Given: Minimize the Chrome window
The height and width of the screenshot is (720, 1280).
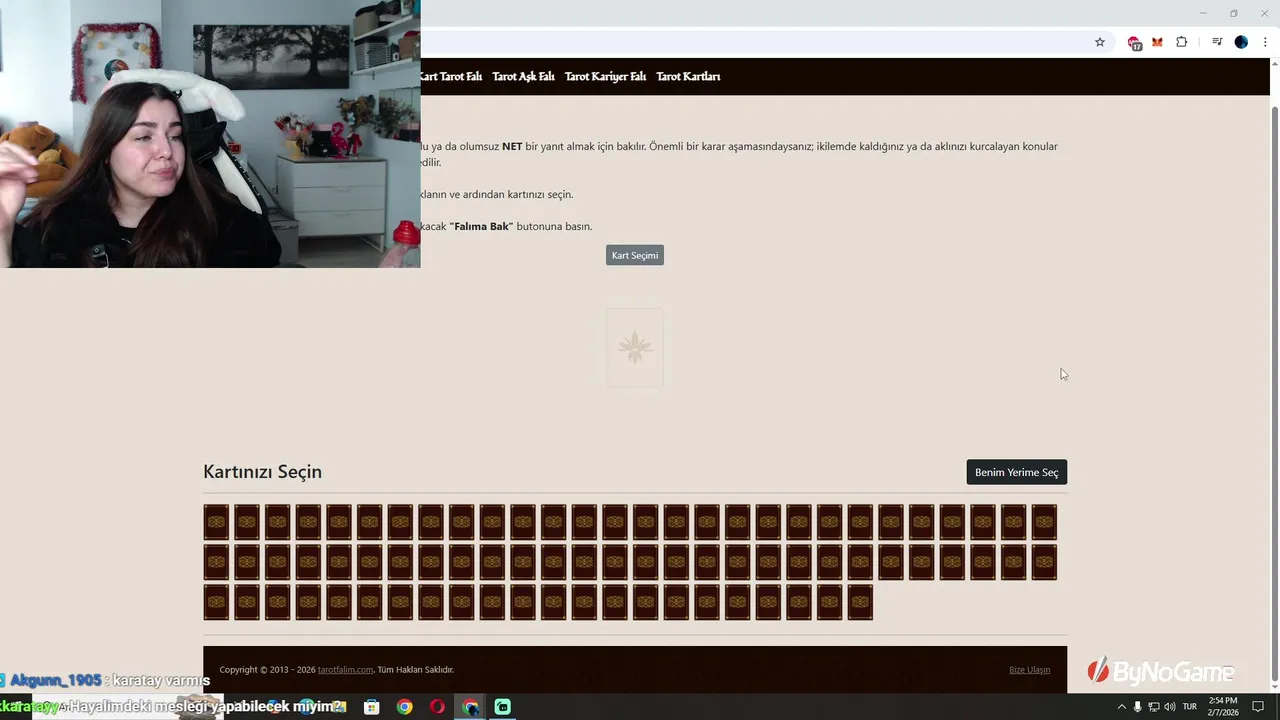Looking at the screenshot, I should pos(1202,13).
